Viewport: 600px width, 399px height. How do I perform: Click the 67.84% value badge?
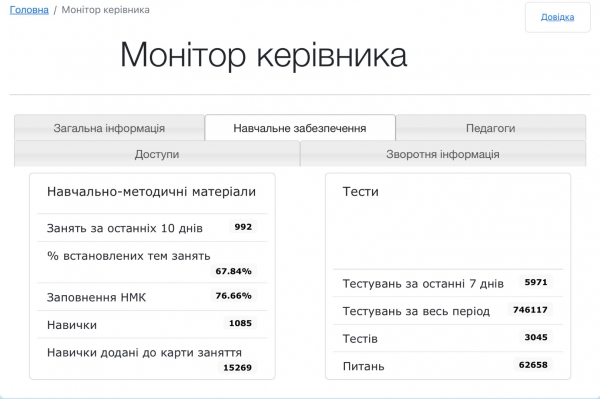pos(233,271)
